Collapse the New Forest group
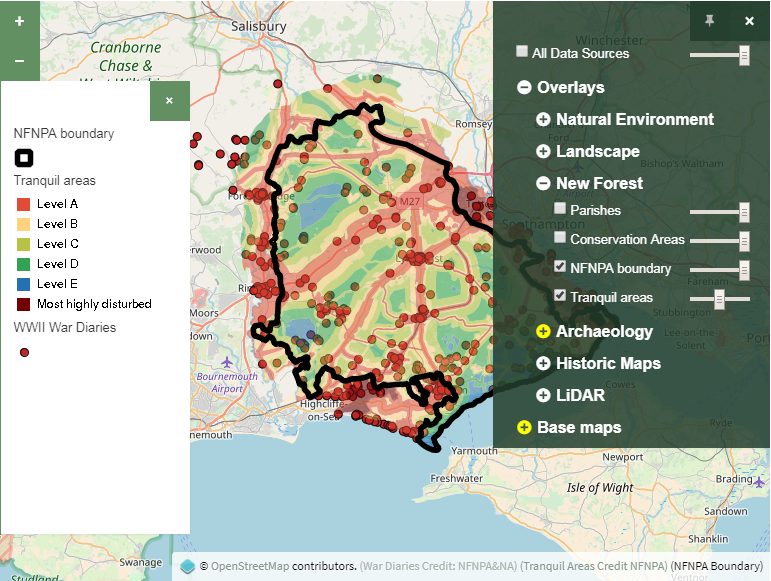Viewport: 771px width, 581px height. point(543,184)
